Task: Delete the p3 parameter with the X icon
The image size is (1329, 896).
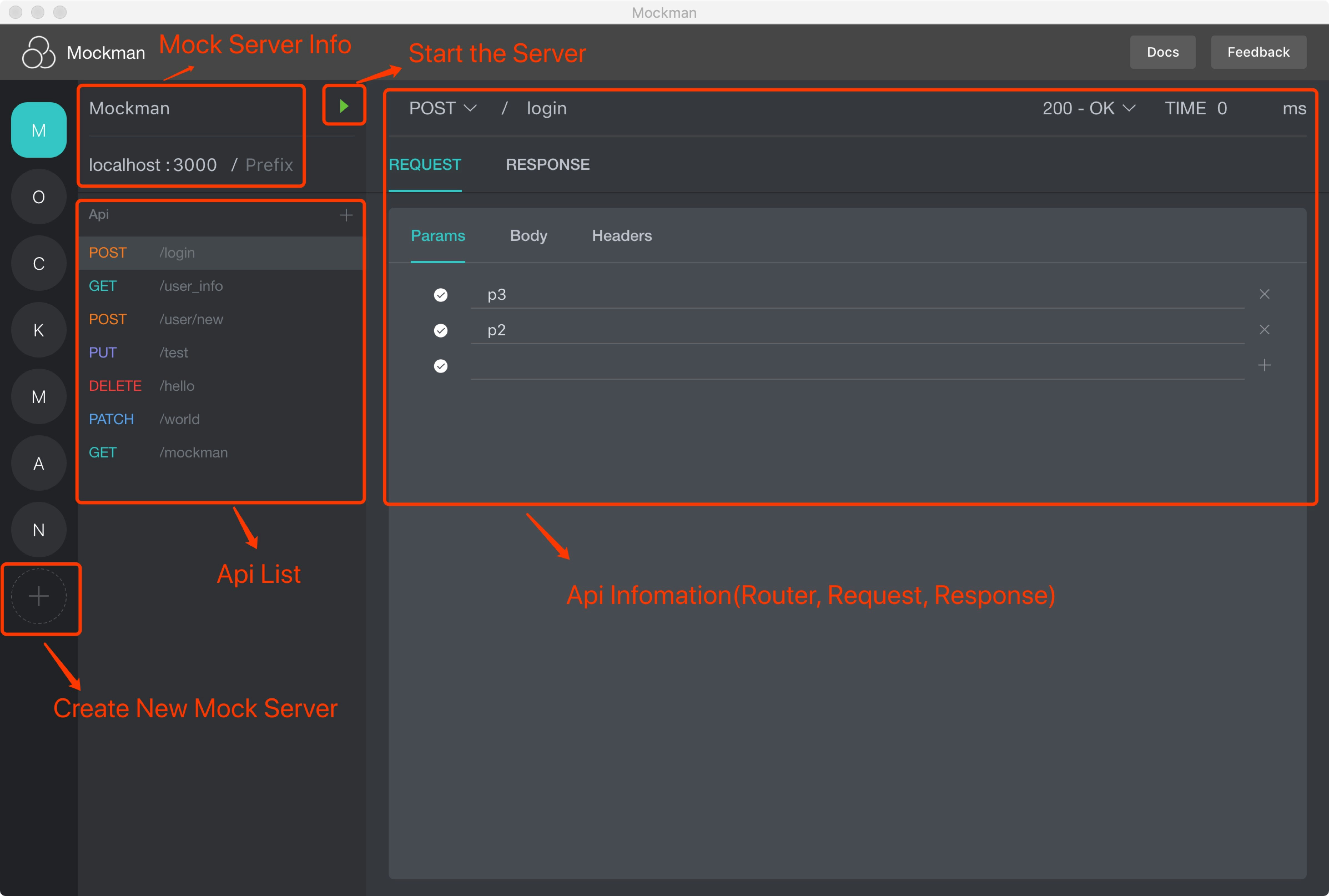Action: [1264, 294]
